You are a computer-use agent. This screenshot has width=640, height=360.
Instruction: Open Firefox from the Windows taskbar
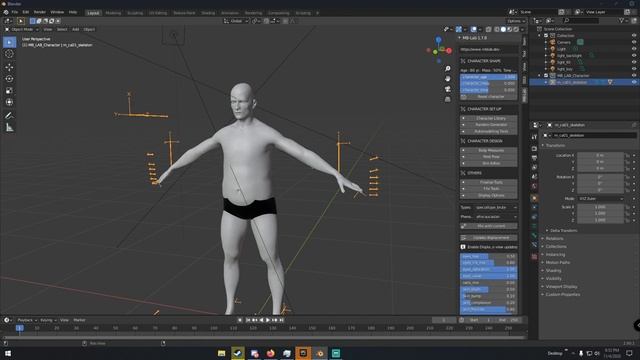coord(271,353)
